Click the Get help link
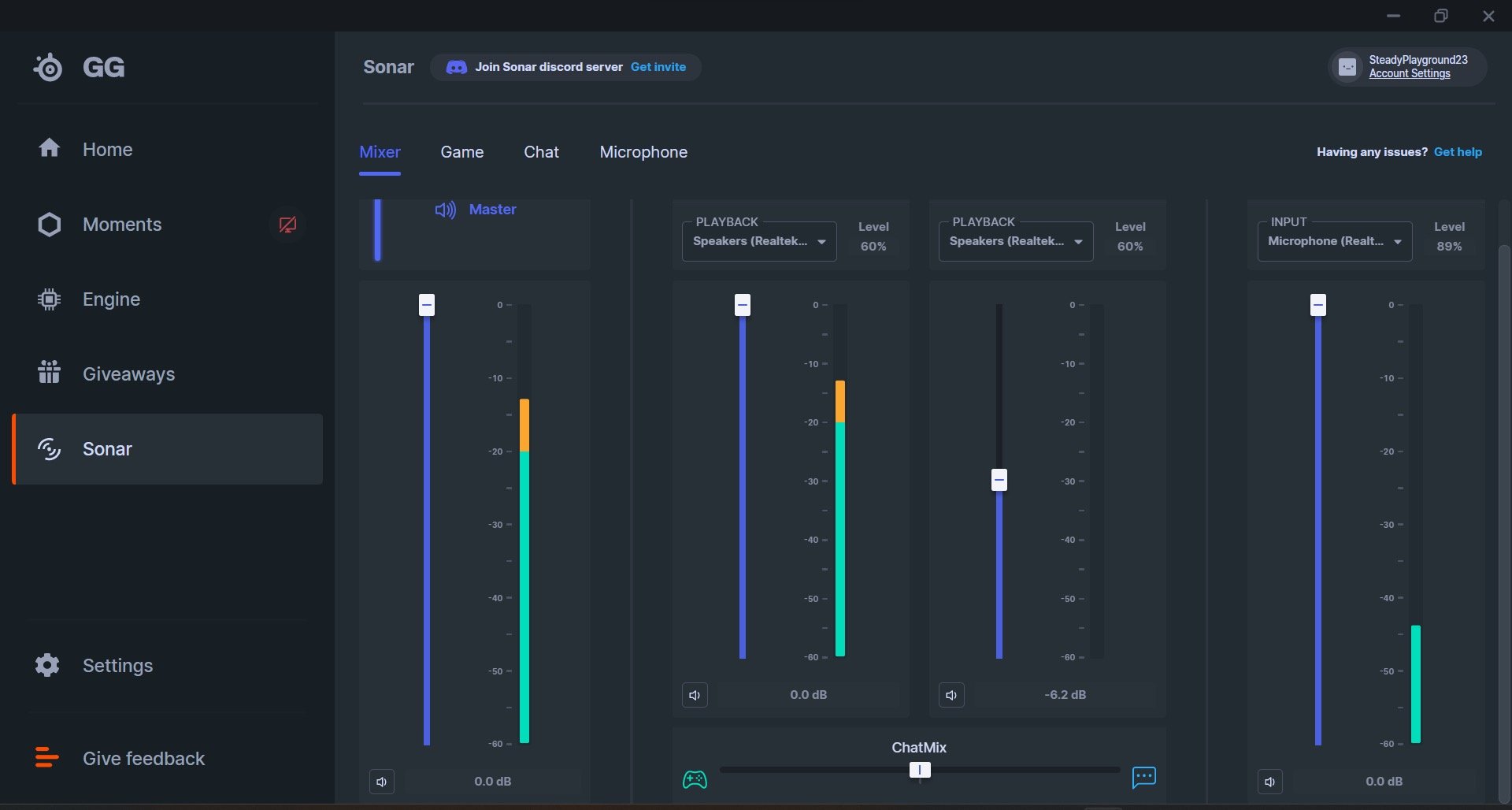The height and width of the screenshot is (810, 1512). tap(1458, 152)
